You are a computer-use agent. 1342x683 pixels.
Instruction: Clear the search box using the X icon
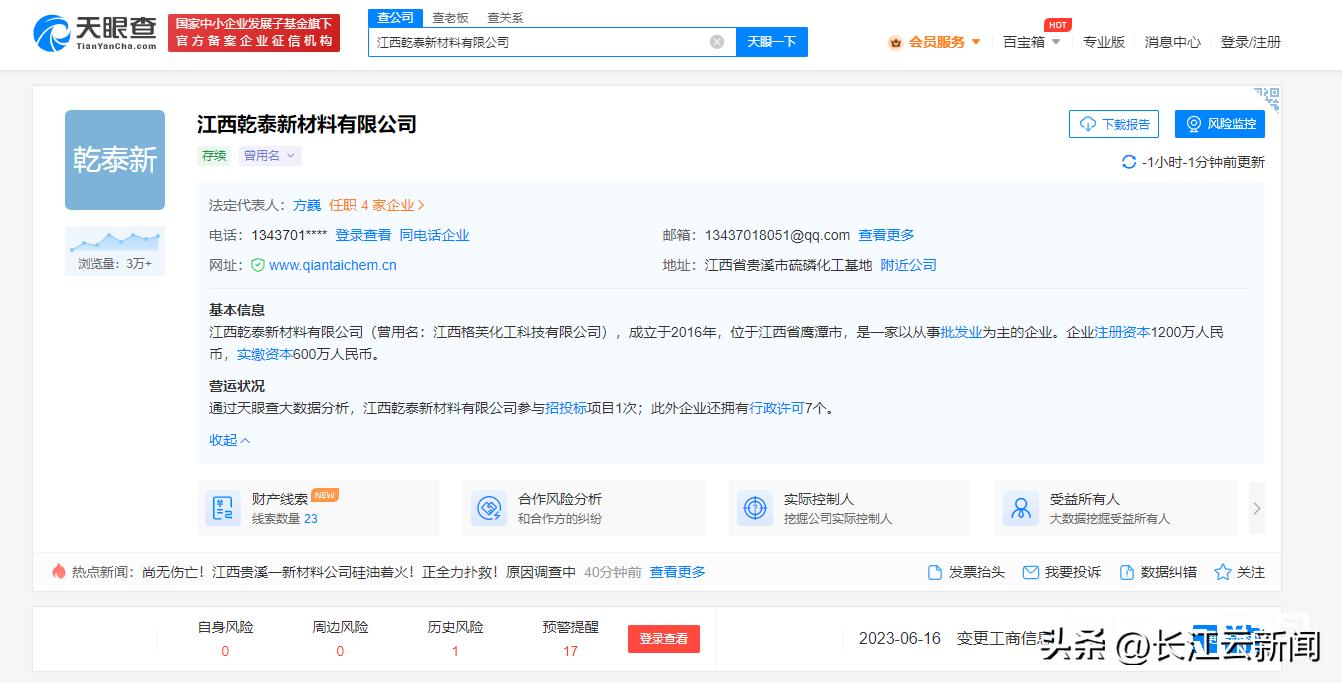(x=714, y=41)
